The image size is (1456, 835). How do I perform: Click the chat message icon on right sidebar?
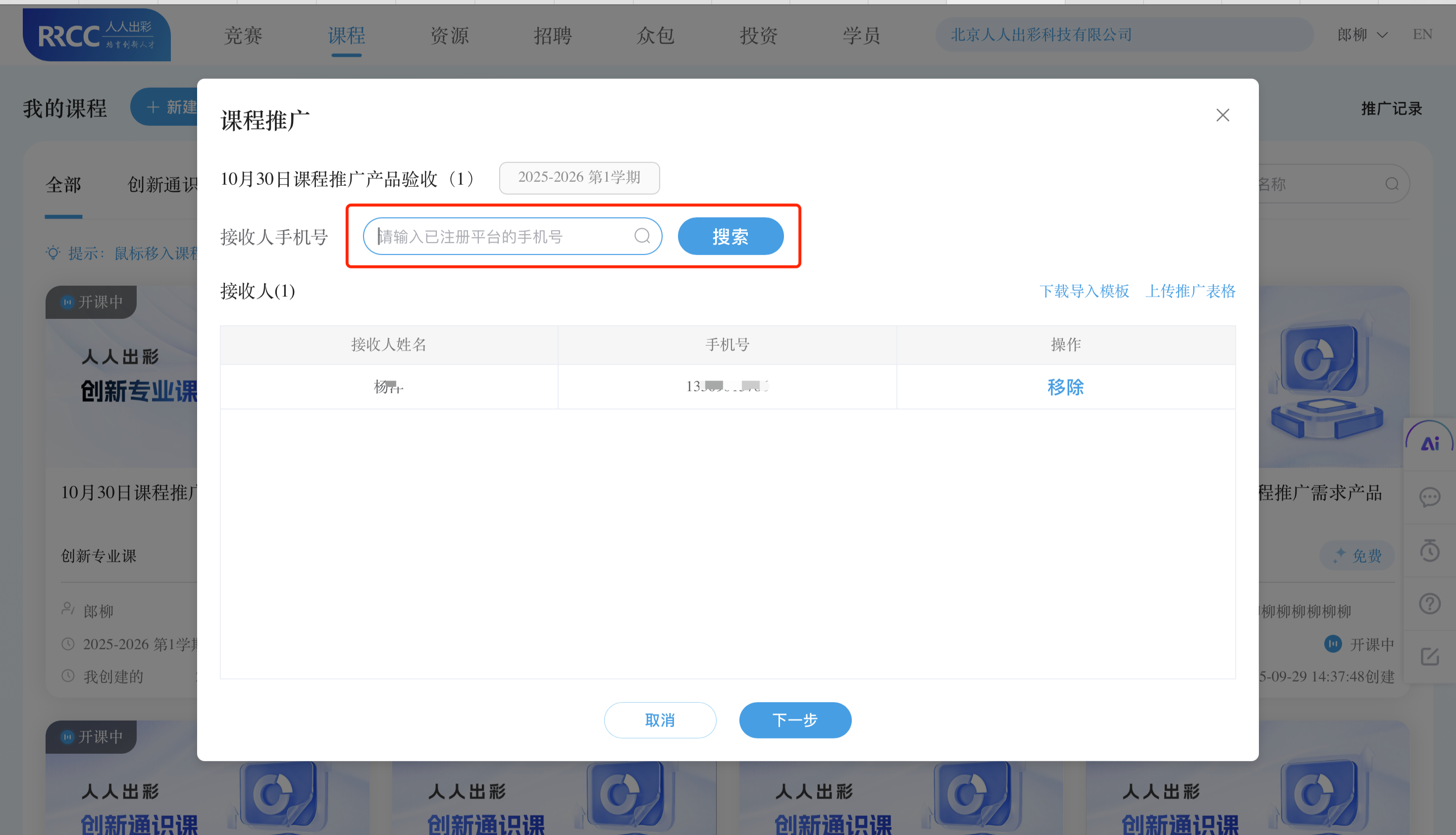[x=1430, y=497]
